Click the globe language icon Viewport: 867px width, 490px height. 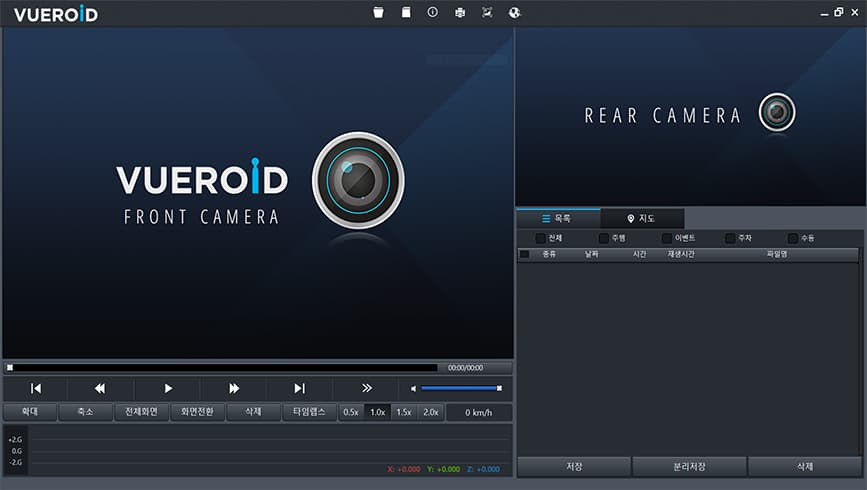click(x=514, y=12)
